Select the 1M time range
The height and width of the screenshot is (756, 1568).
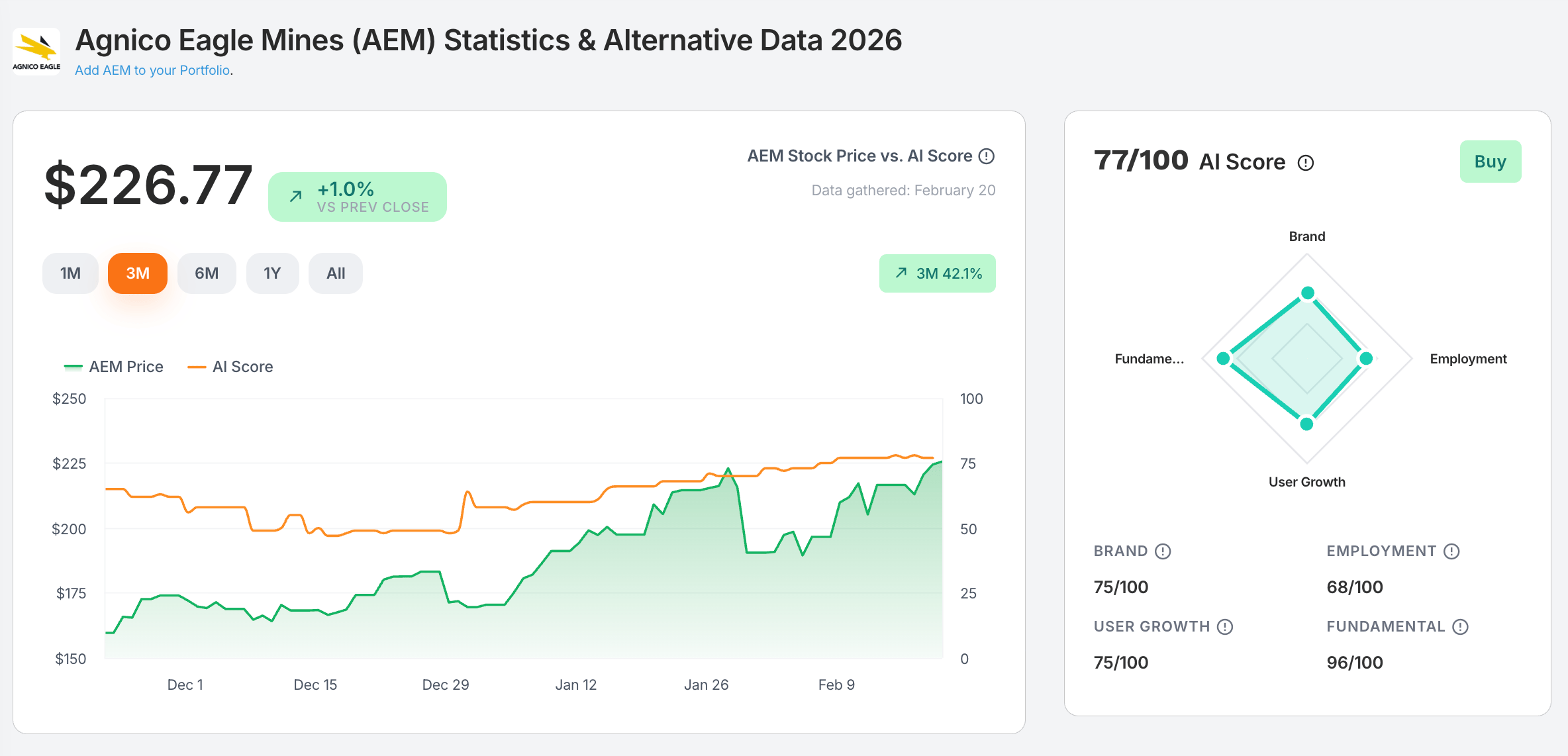[x=70, y=273]
